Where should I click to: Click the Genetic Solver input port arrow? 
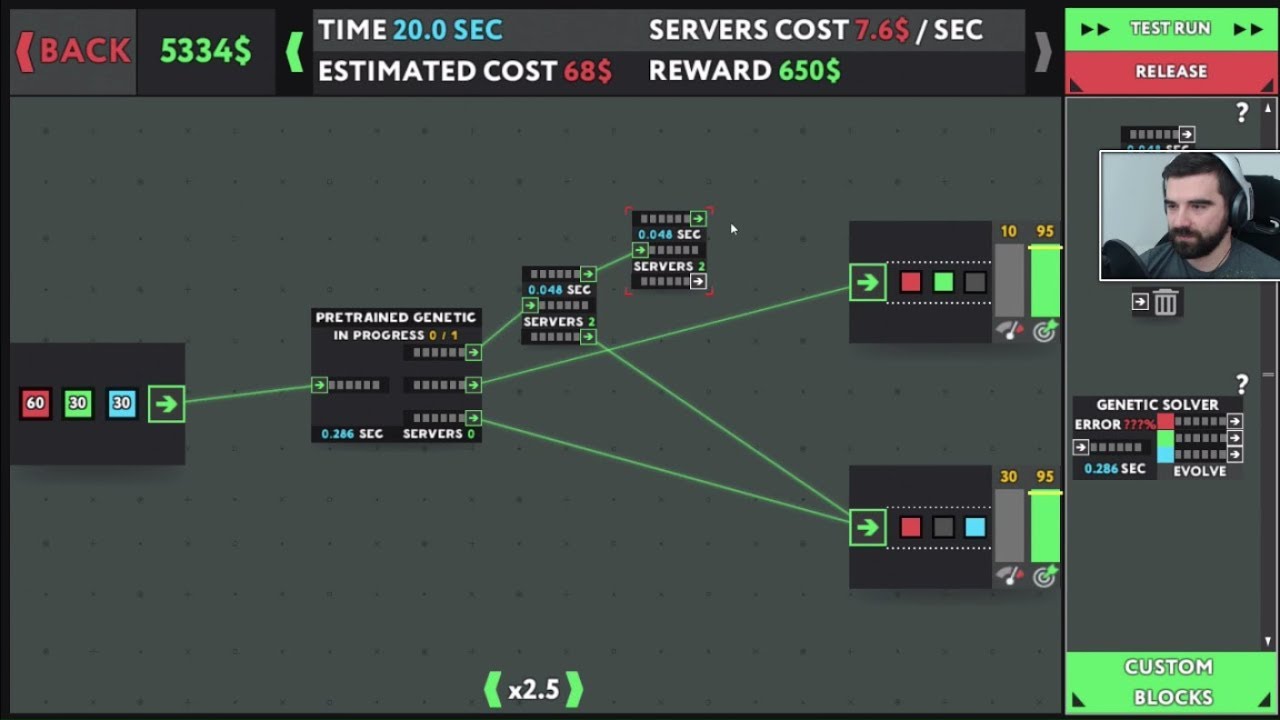pyautogui.click(x=1081, y=448)
